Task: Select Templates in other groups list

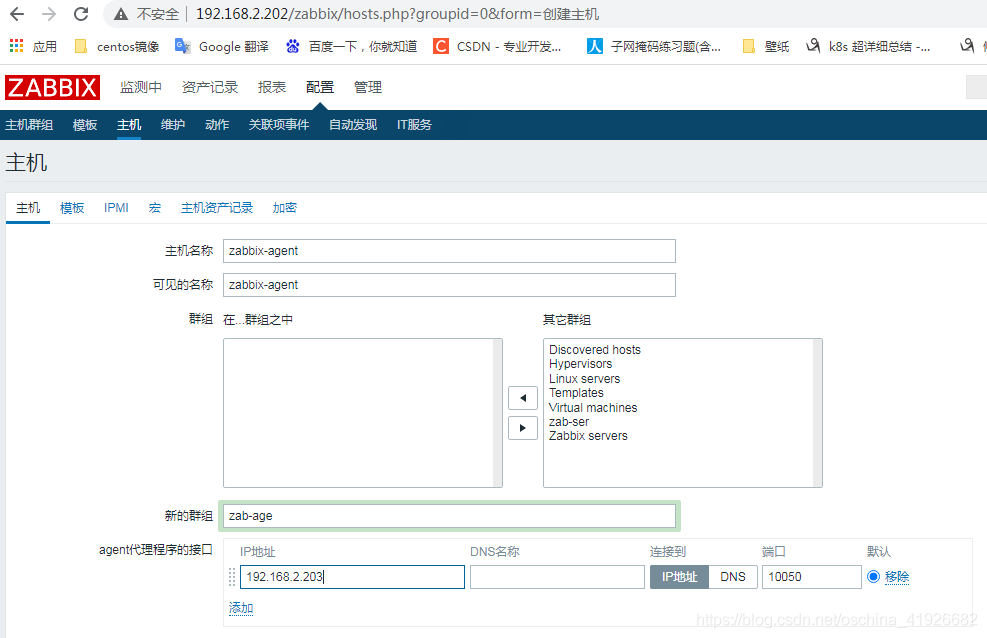Action: [576, 393]
